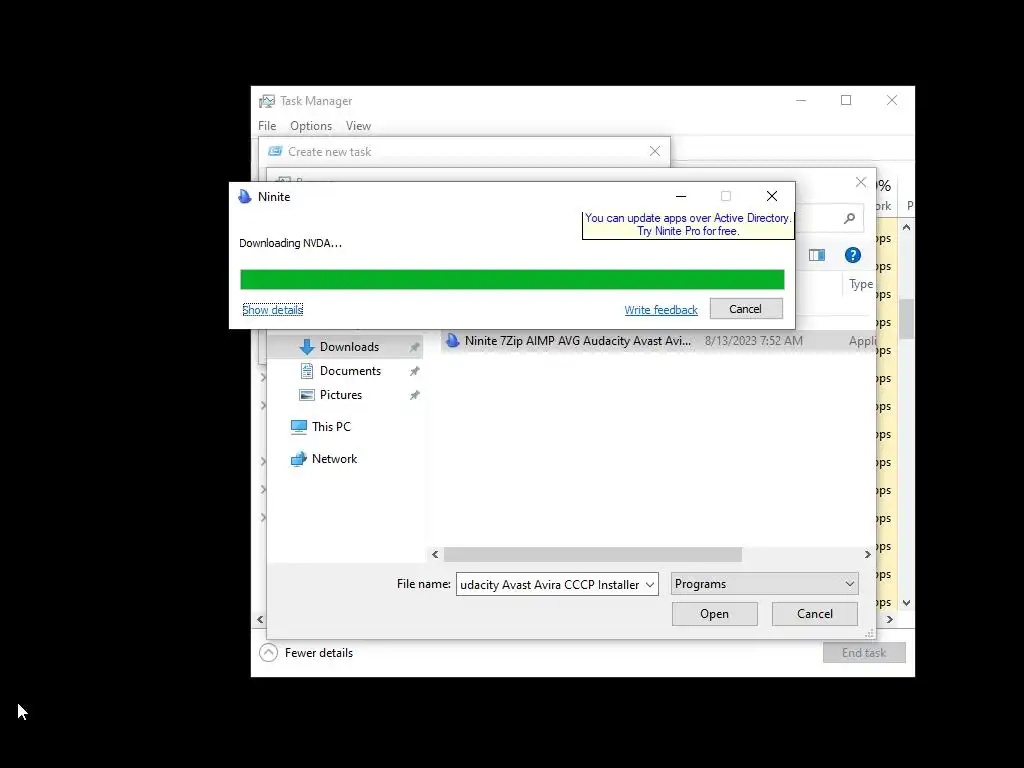The image size is (1024, 768).
Task: Click the Ninite app icon in title bar
Action: 245,197
